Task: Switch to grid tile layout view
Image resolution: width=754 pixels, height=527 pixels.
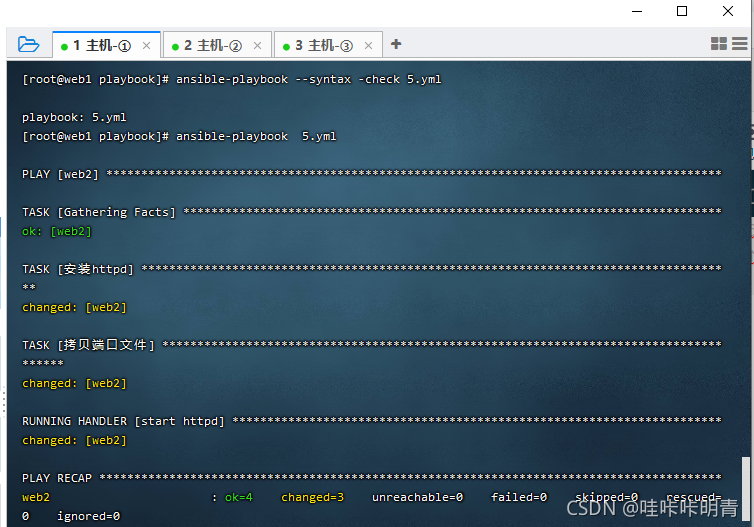Action: pos(718,44)
